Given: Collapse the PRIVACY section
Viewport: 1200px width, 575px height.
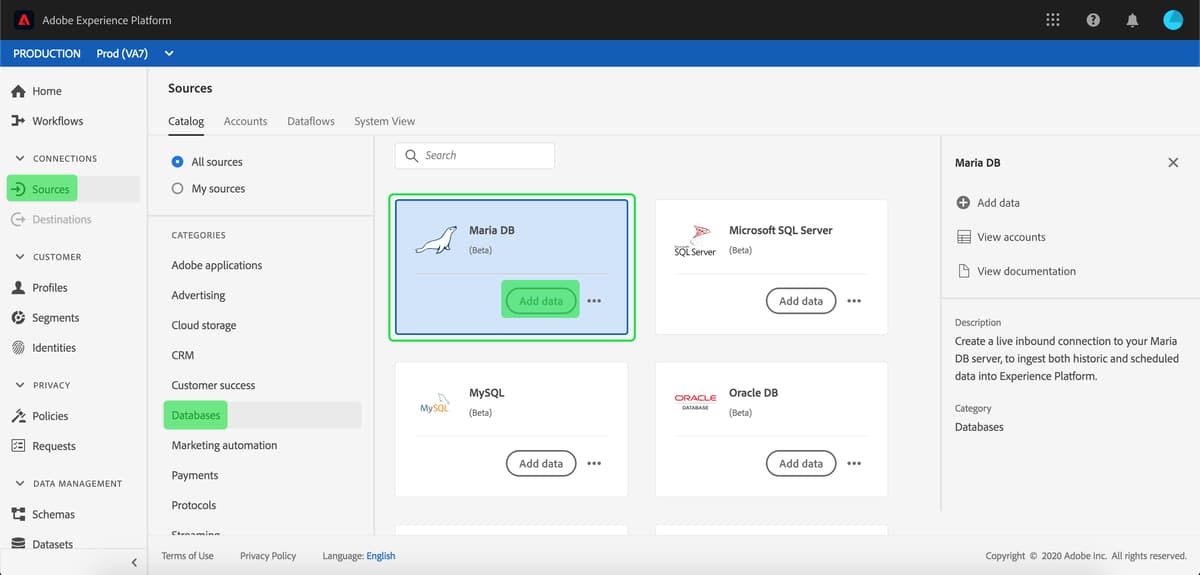Looking at the screenshot, I should 20,385.
